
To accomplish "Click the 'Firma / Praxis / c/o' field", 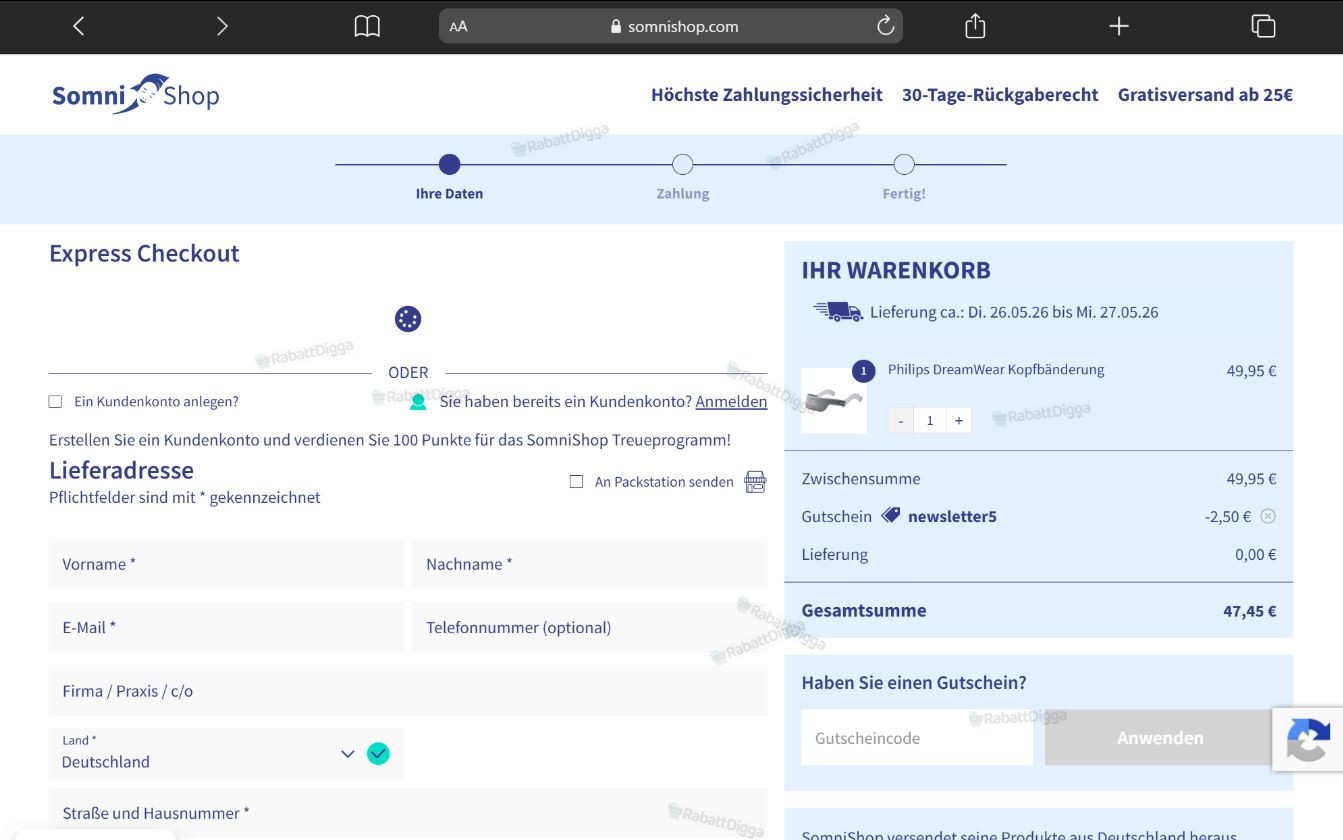I will tap(408, 691).
